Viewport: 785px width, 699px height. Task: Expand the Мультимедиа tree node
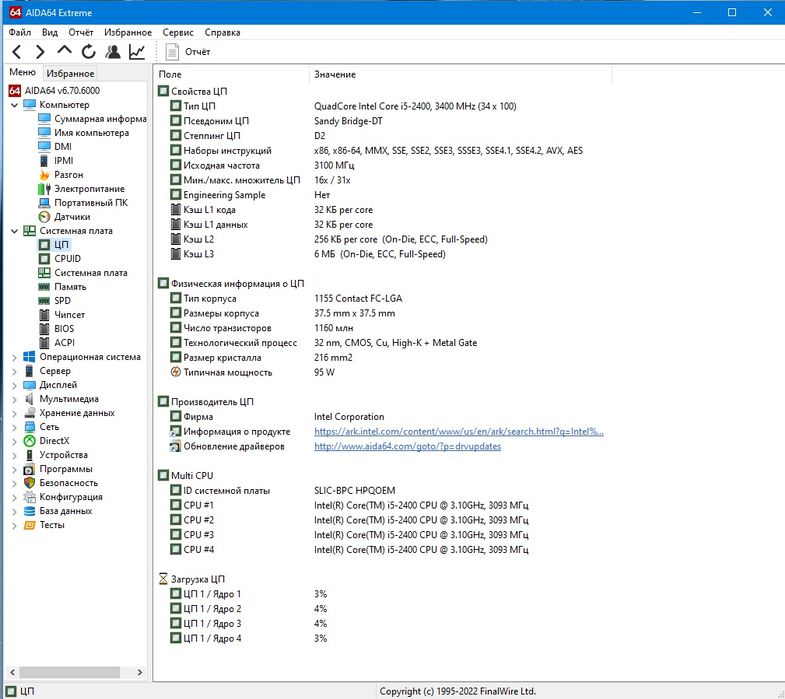click(15, 400)
